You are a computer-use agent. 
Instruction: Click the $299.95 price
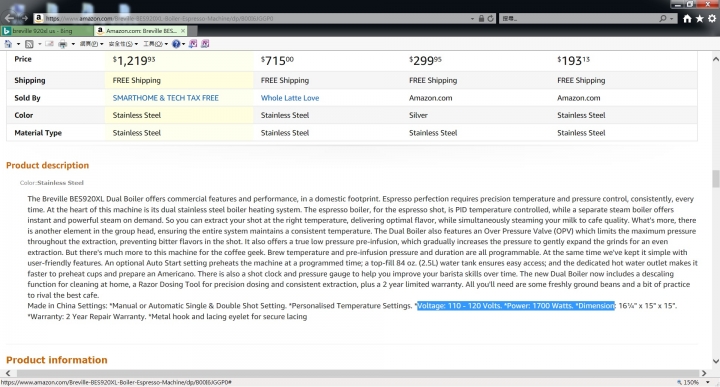[x=425, y=61]
